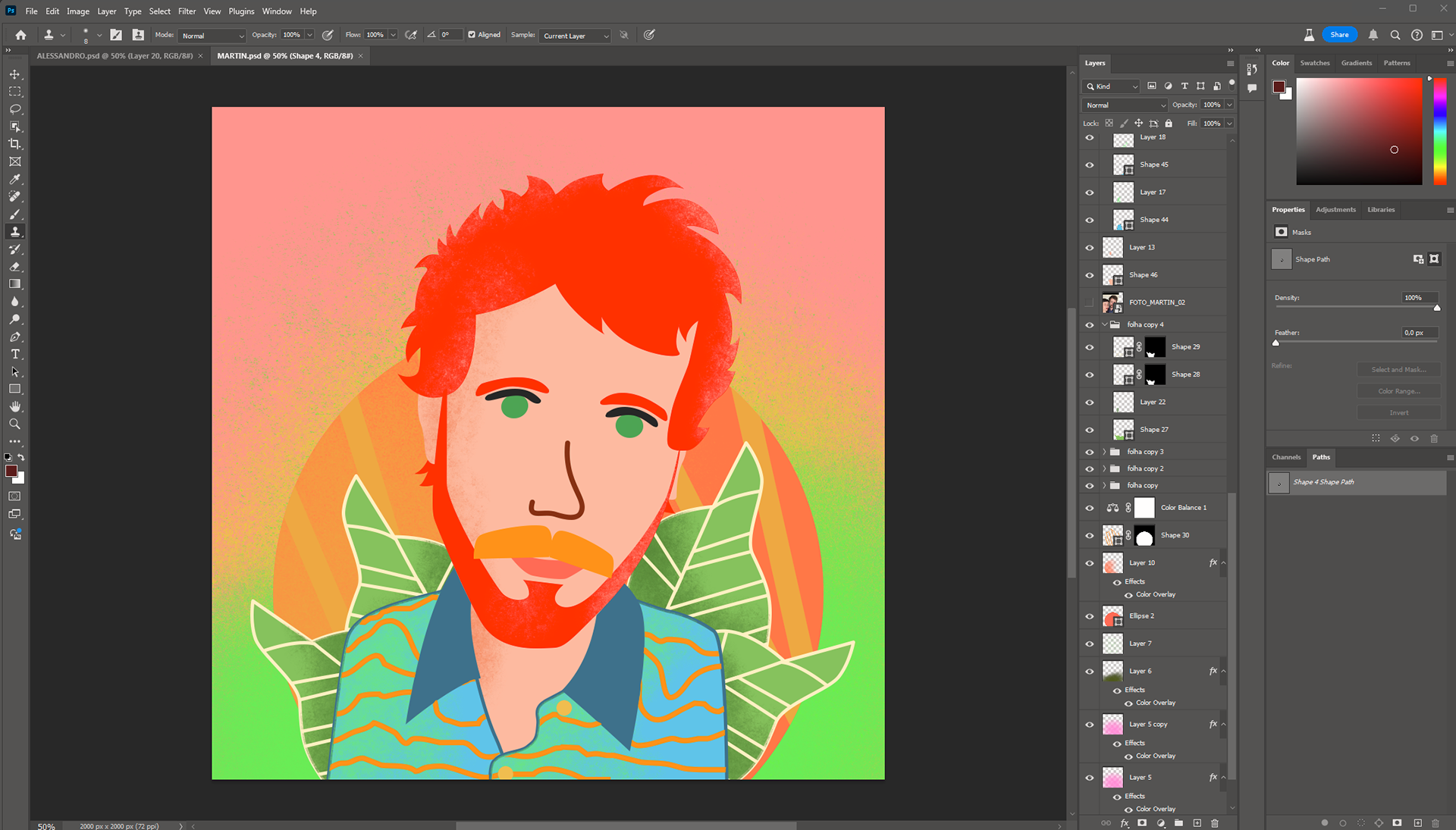Select the Horizontal Type tool
The image size is (1456, 830).
(14, 354)
